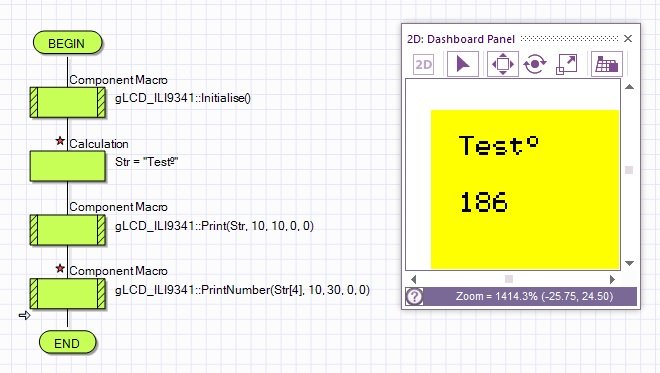The width and height of the screenshot is (660, 373).
Task: Select the arrow pointer tool in Dashboard Panel
Action: [463, 64]
